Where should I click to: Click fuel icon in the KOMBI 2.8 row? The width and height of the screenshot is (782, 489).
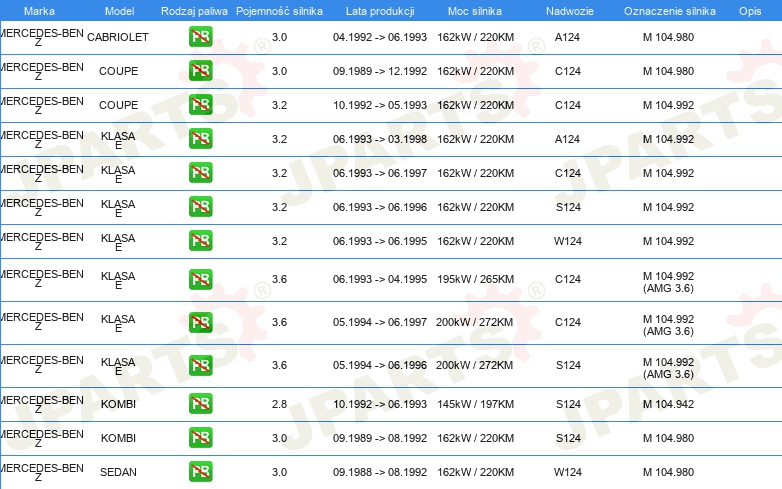coord(200,404)
